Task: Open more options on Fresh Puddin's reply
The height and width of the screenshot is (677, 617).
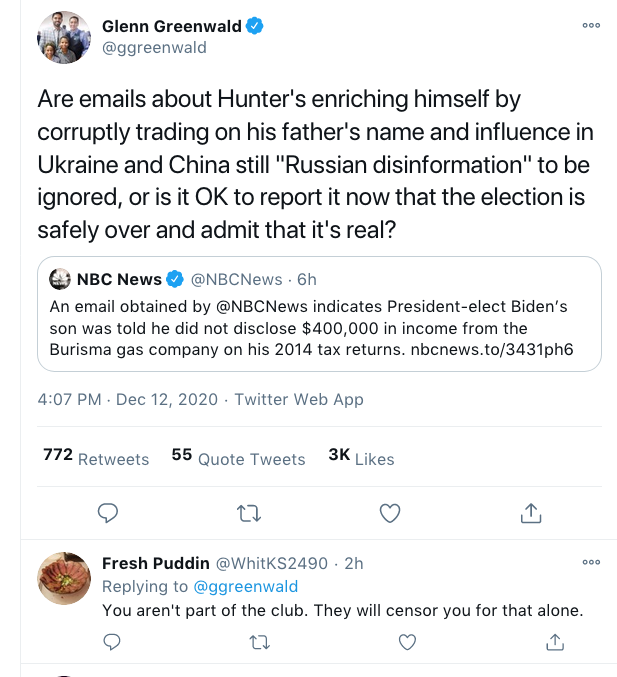Action: pyautogui.click(x=591, y=563)
